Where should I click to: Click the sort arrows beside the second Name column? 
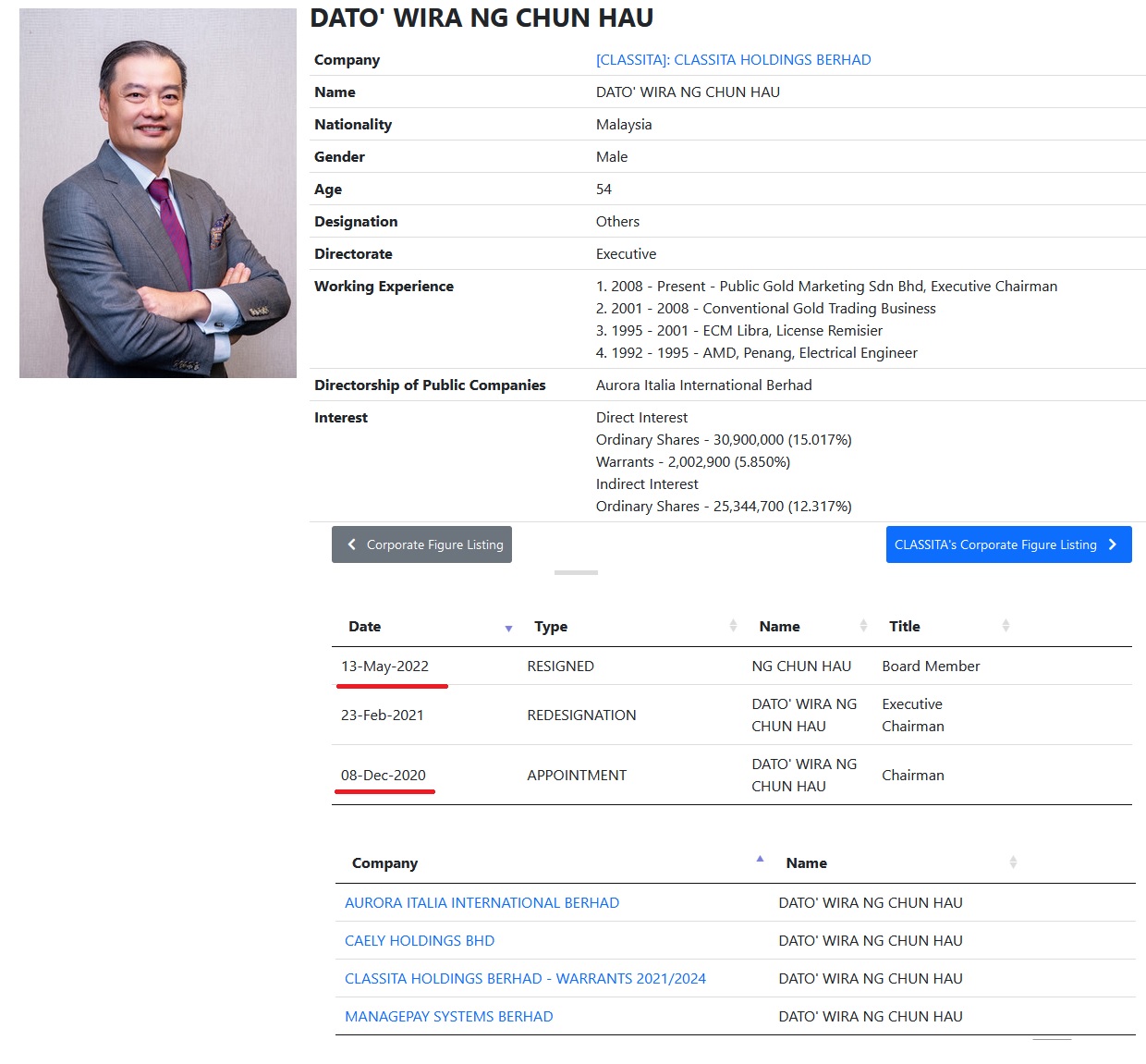(x=1013, y=862)
